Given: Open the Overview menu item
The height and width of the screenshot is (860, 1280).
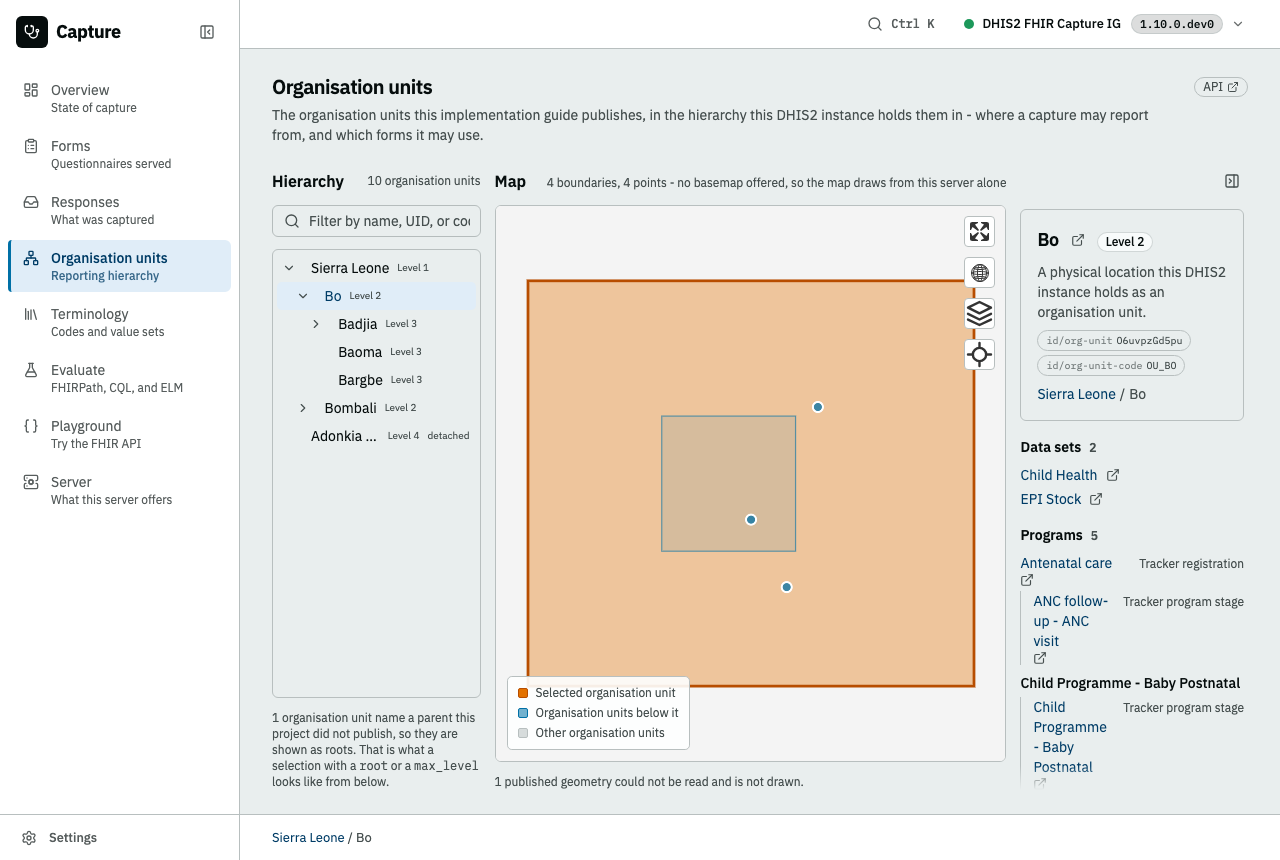Looking at the screenshot, I should click(x=119, y=98).
